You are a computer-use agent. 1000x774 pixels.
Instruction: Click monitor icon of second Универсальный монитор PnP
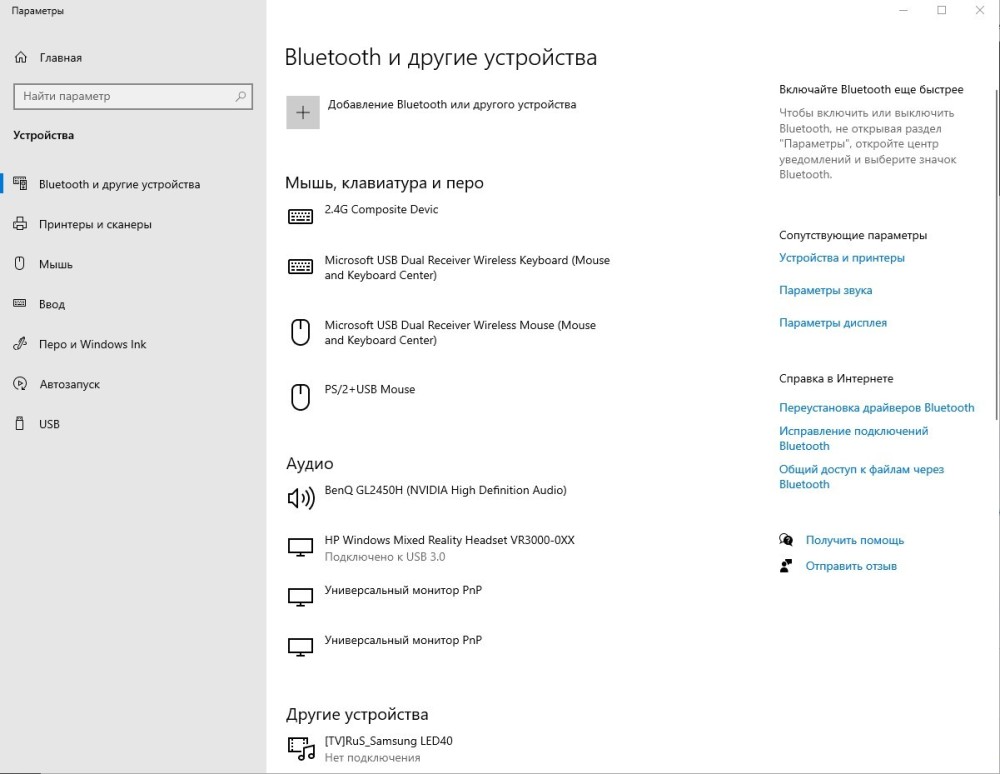click(300, 647)
